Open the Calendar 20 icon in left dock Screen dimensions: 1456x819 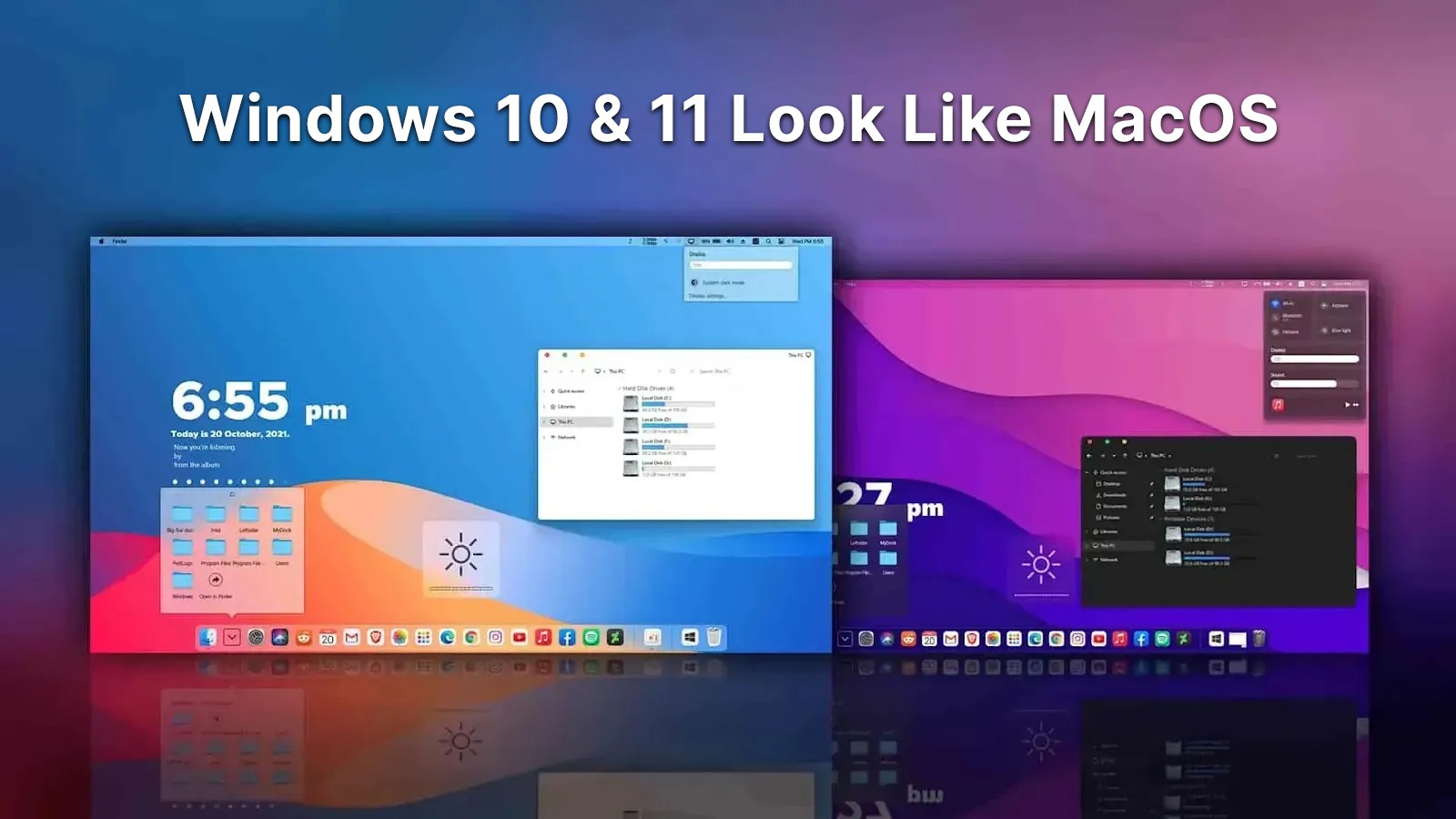coord(328,638)
